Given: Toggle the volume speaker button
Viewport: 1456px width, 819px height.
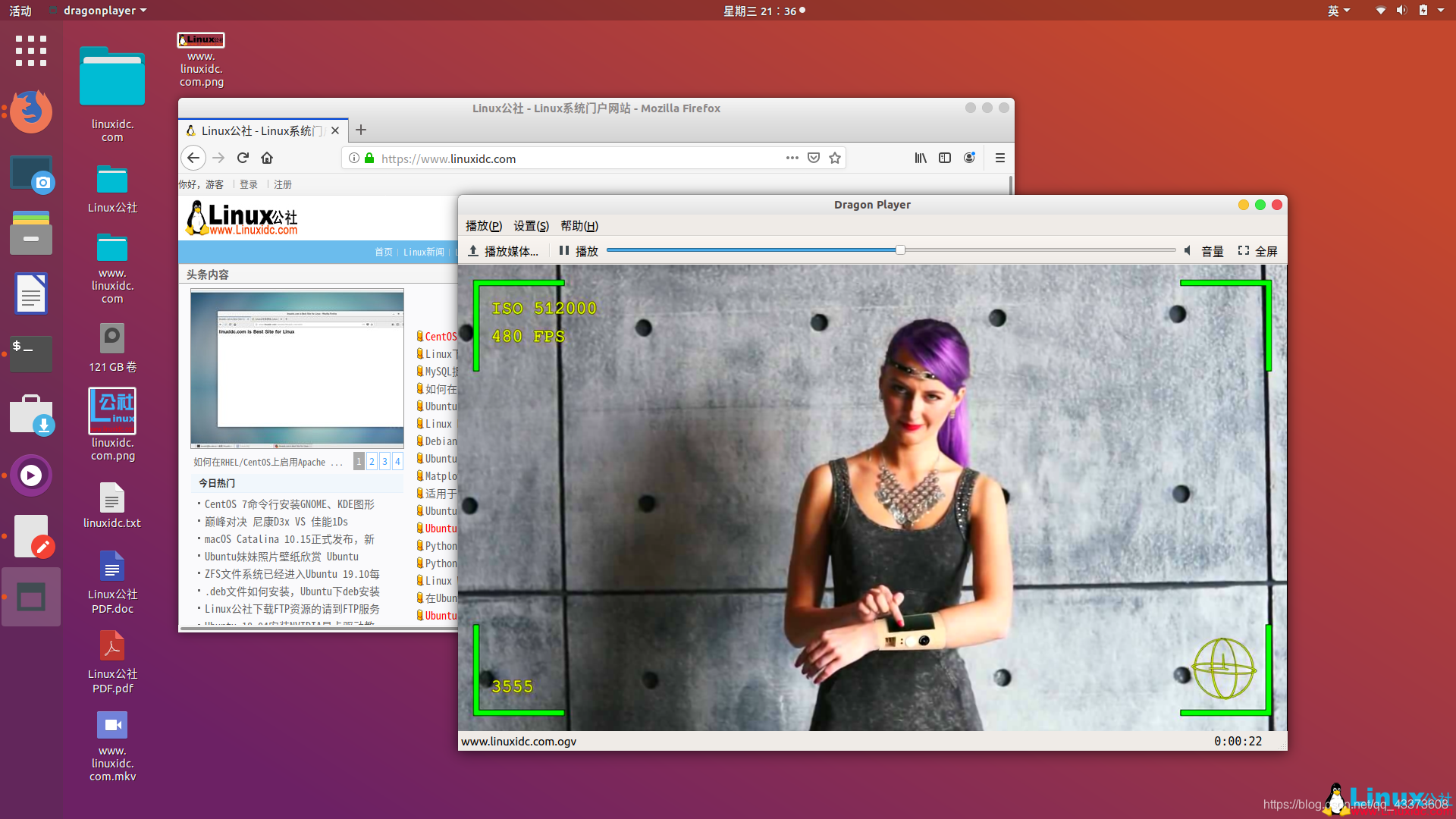Looking at the screenshot, I should (1188, 251).
